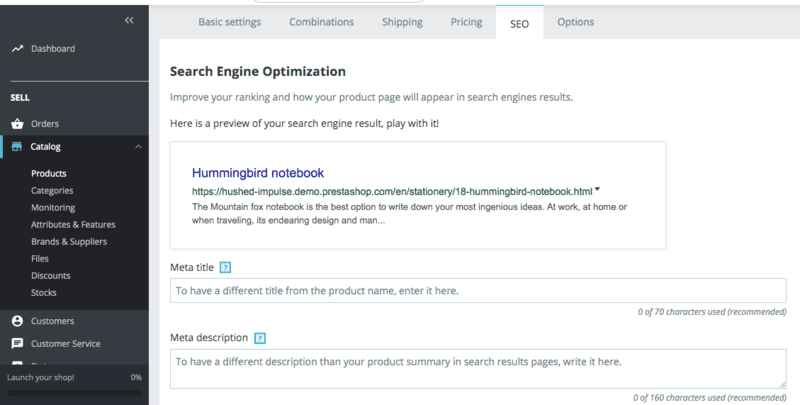Open Files submenu item
This screenshot has width=800, height=405.
click(40, 259)
